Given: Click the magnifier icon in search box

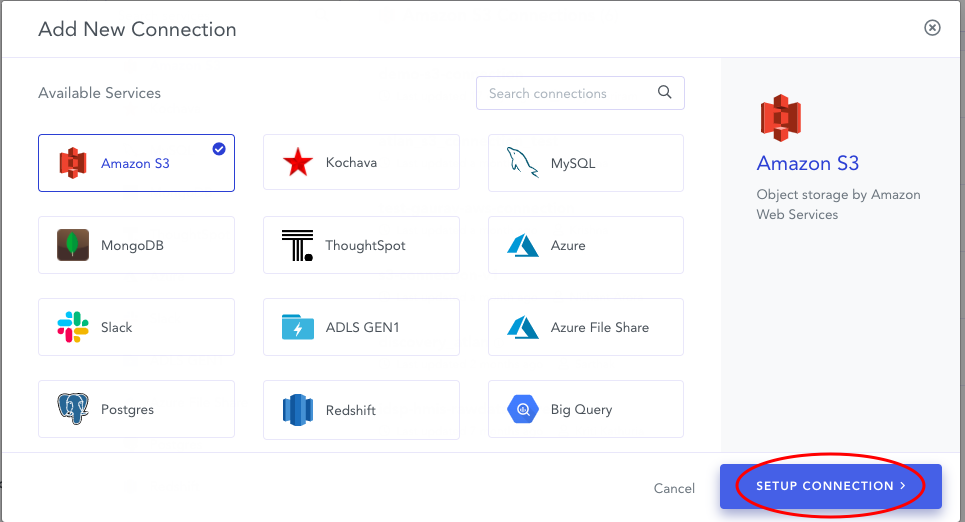Looking at the screenshot, I should (665, 92).
